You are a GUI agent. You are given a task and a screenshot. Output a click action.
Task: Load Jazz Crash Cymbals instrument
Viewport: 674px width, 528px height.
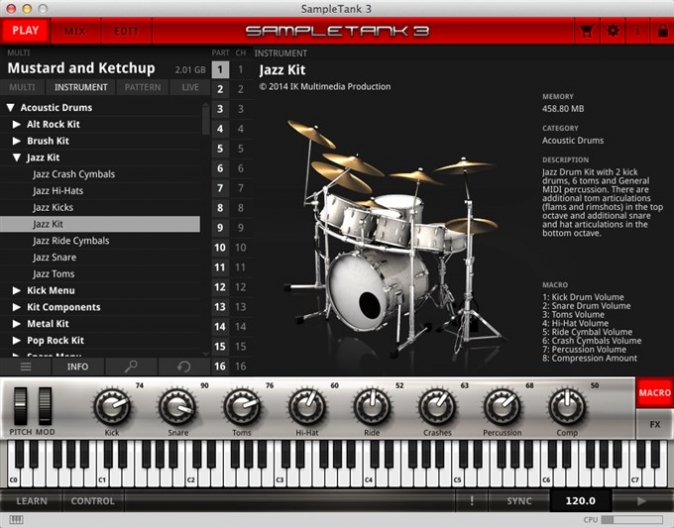pos(100,174)
